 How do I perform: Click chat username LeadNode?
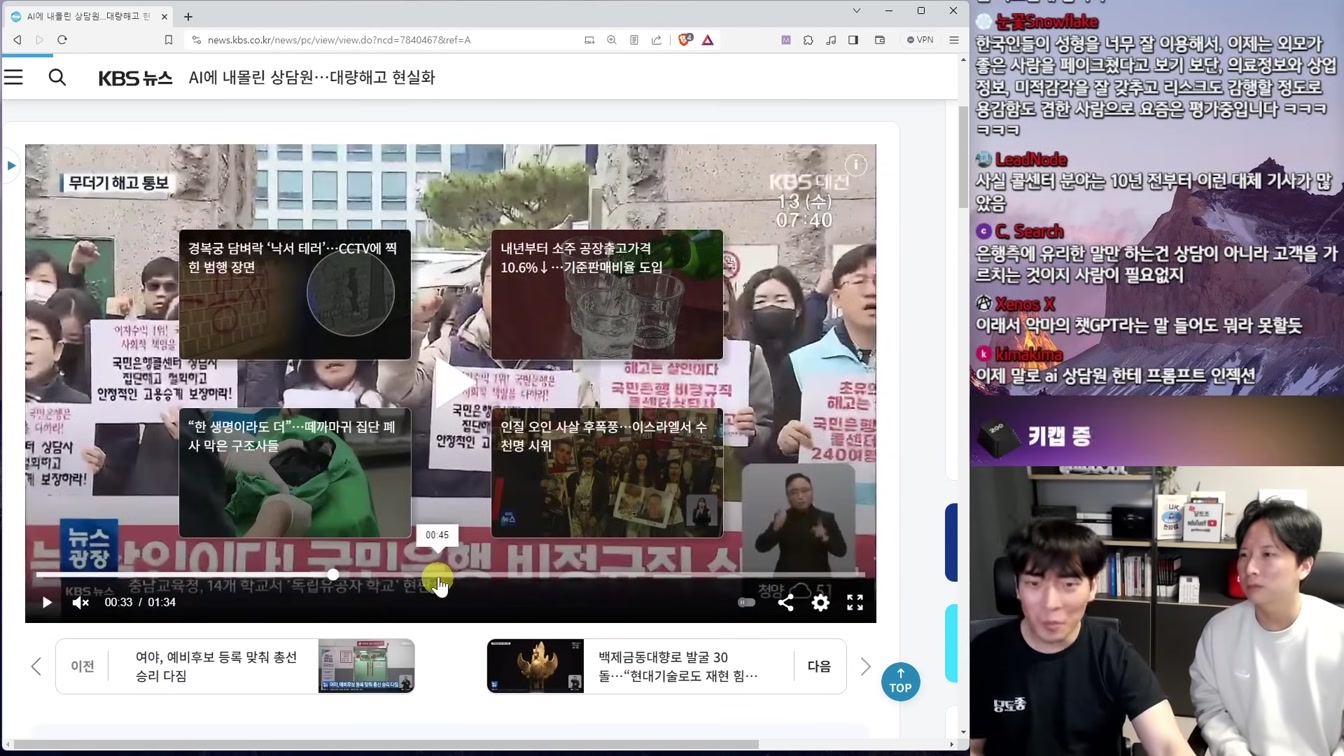(x=1031, y=160)
